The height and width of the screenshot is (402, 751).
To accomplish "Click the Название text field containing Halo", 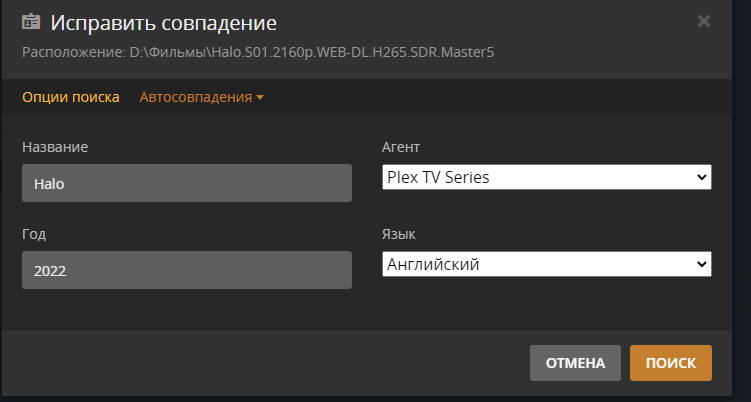I will tap(186, 184).
